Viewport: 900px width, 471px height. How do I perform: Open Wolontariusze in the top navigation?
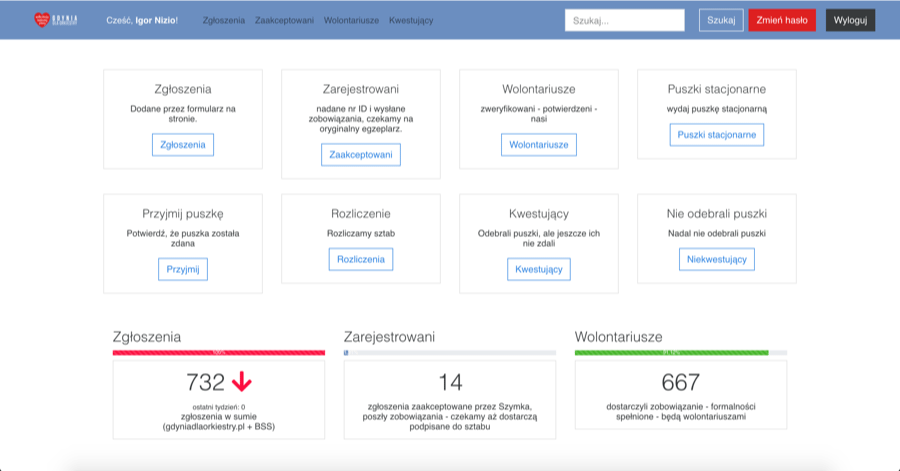pyautogui.click(x=351, y=20)
